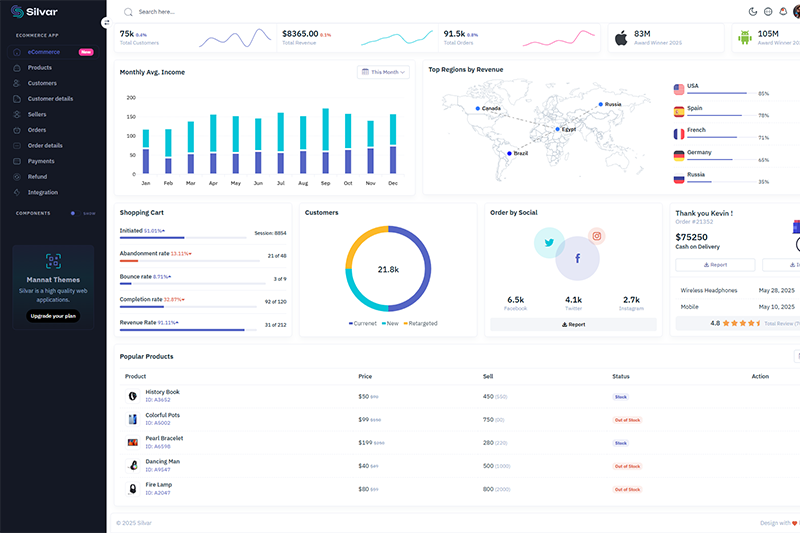Collapse the sidebar using the toggle arrow button
The height and width of the screenshot is (533, 800).
click(x=106, y=22)
